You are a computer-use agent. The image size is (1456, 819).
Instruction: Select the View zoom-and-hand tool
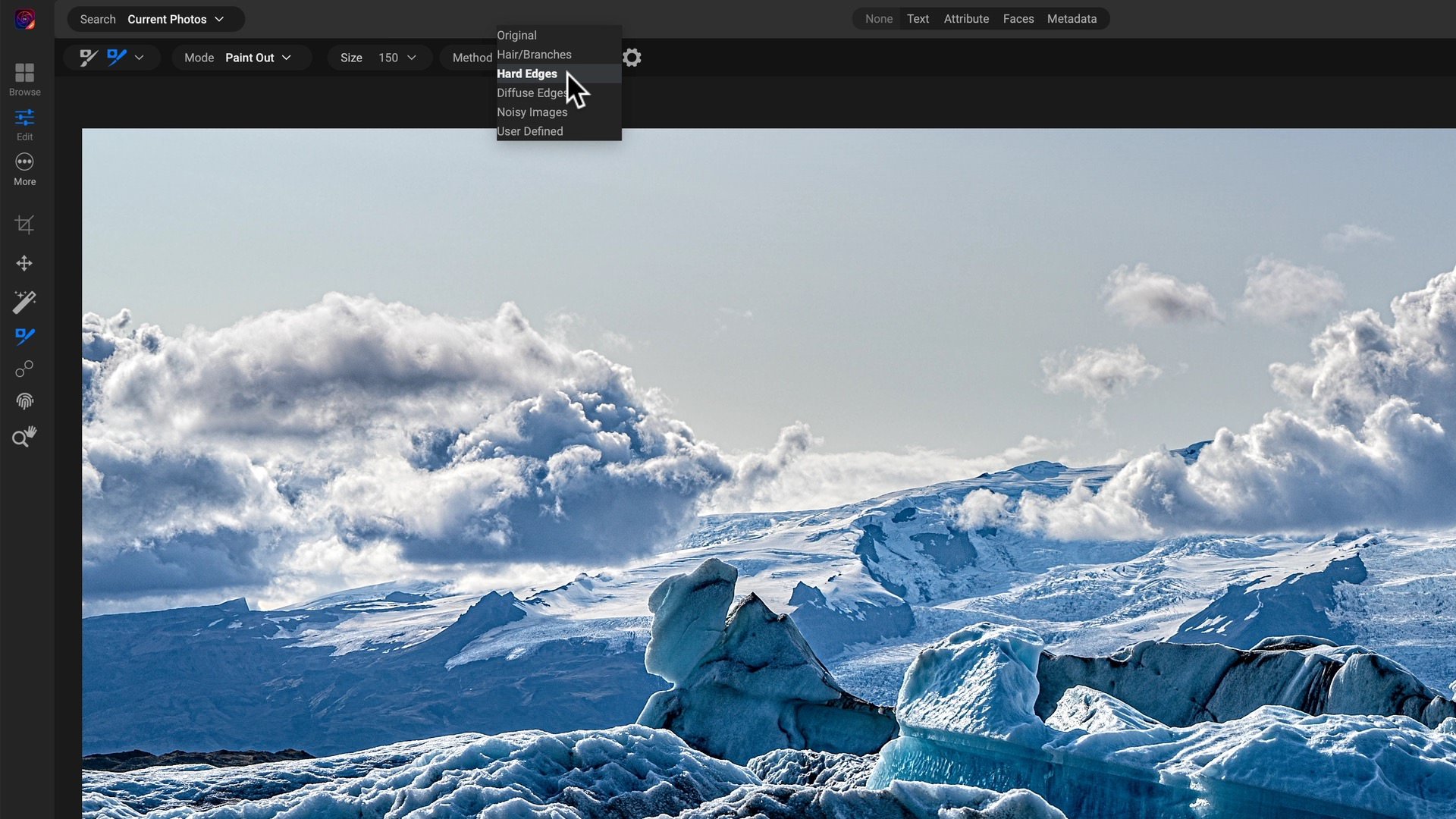24,436
